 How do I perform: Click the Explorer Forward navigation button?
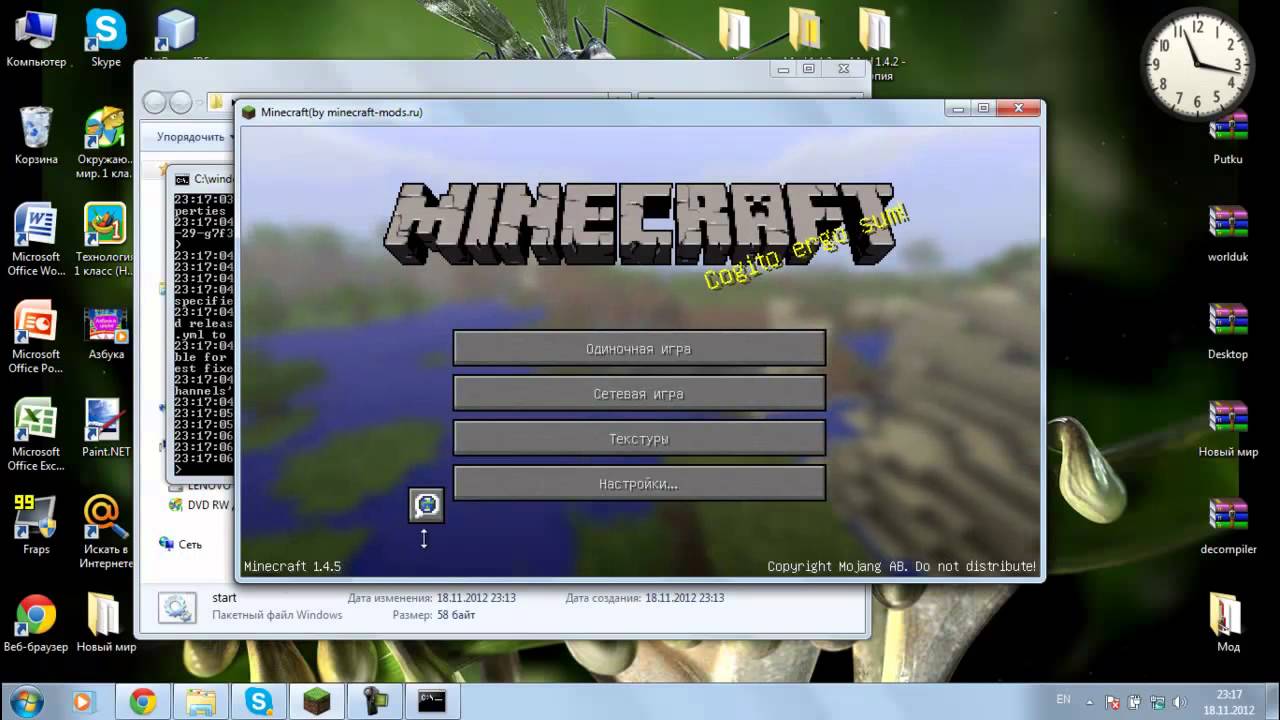point(180,102)
